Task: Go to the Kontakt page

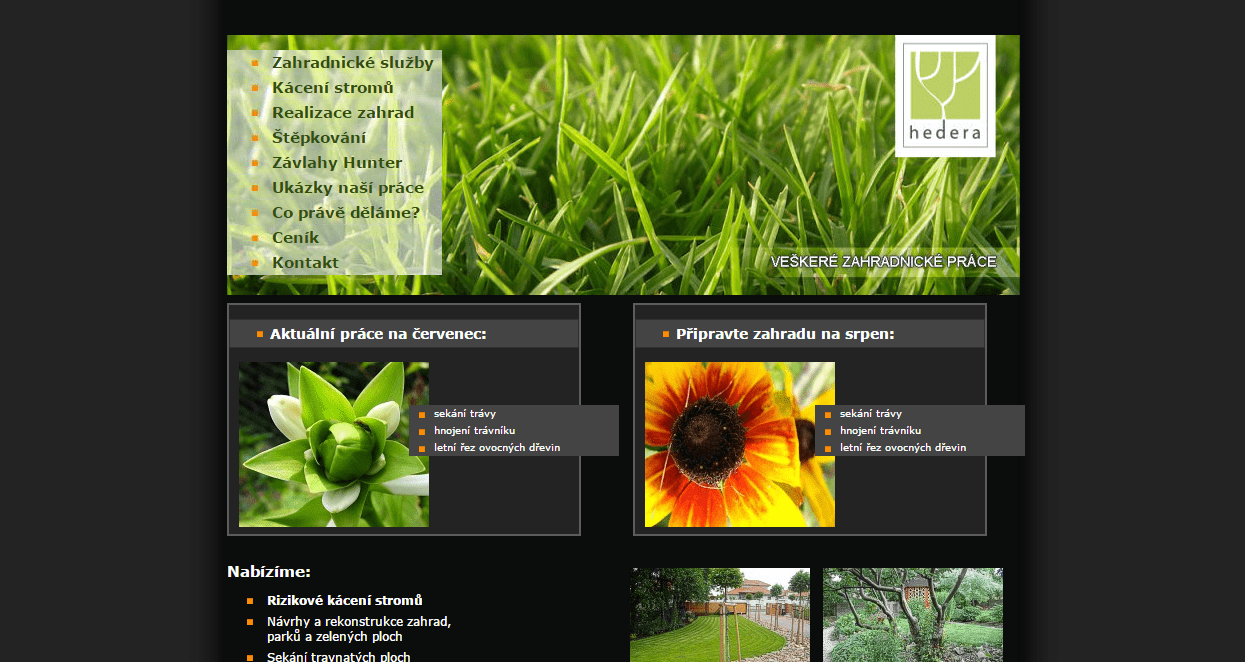Action: (305, 263)
